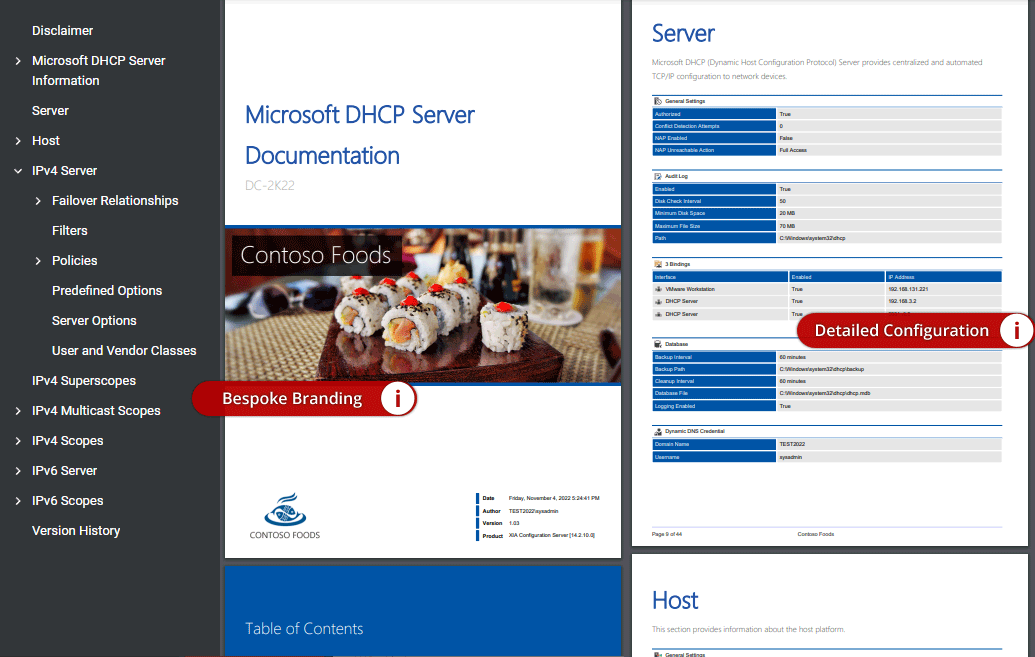Click the Author value on cover page

click(533, 511)
